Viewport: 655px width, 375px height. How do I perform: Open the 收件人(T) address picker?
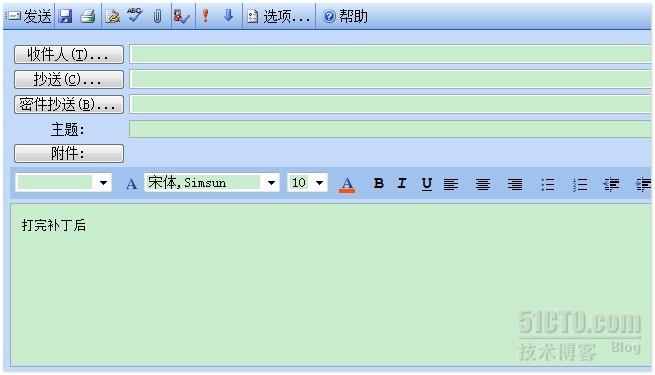(x=69, y=55)
